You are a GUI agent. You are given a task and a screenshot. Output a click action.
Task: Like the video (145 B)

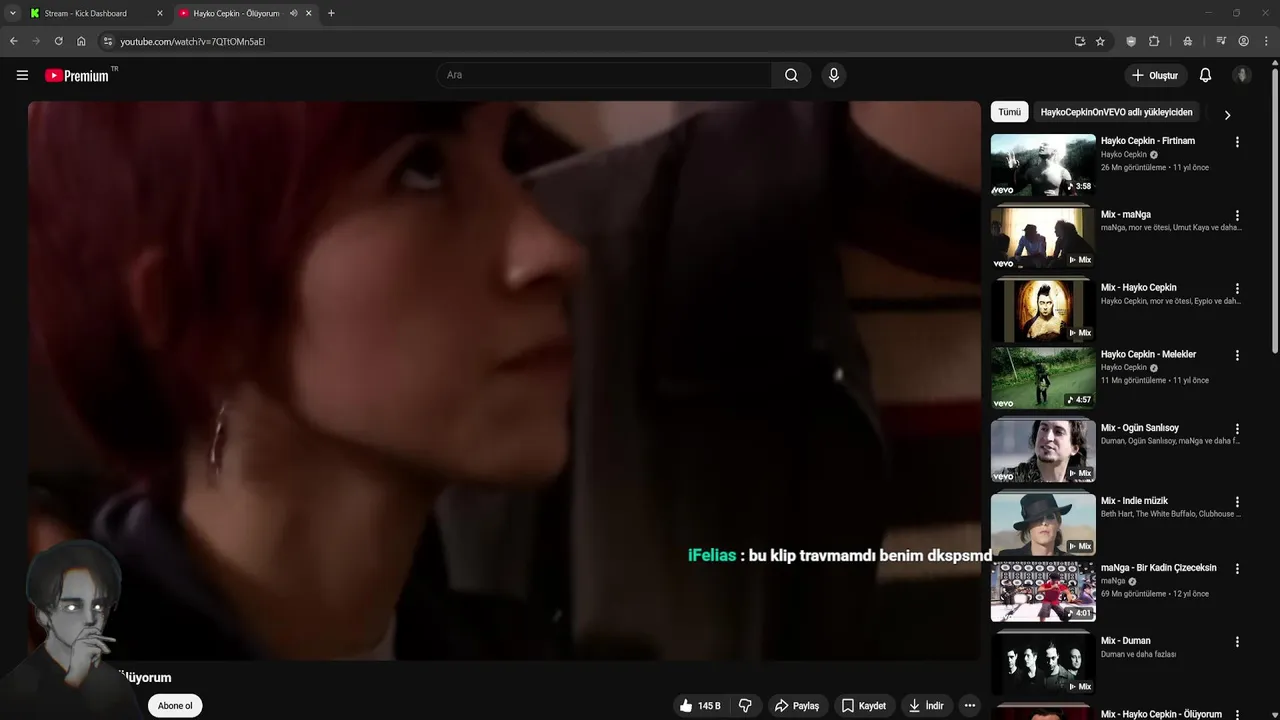coord(699,705)
